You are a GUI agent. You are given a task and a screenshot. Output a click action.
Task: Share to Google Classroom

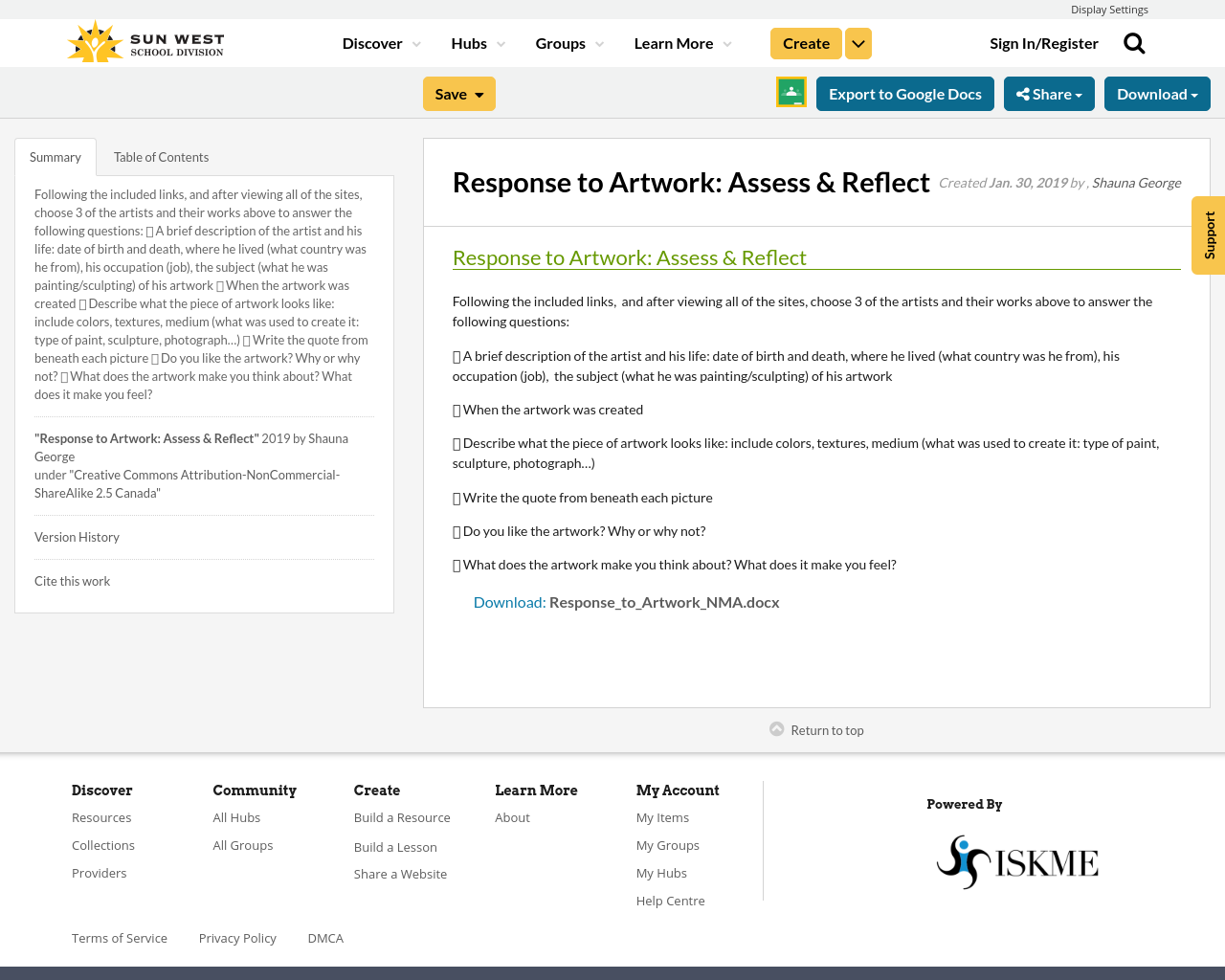[791, 93]
